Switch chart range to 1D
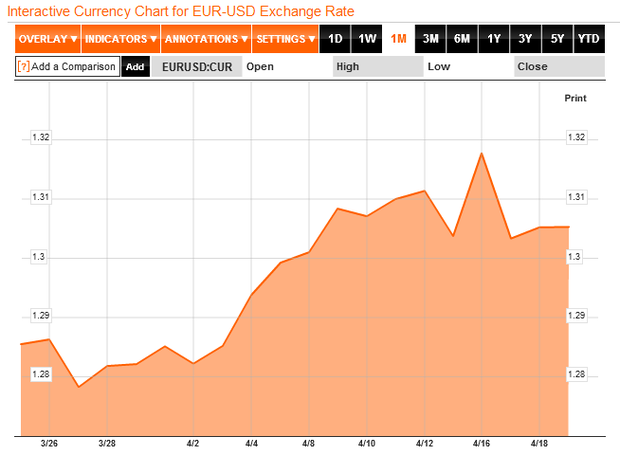The width and height of the screenshot is (620, 455). point(335,39)
